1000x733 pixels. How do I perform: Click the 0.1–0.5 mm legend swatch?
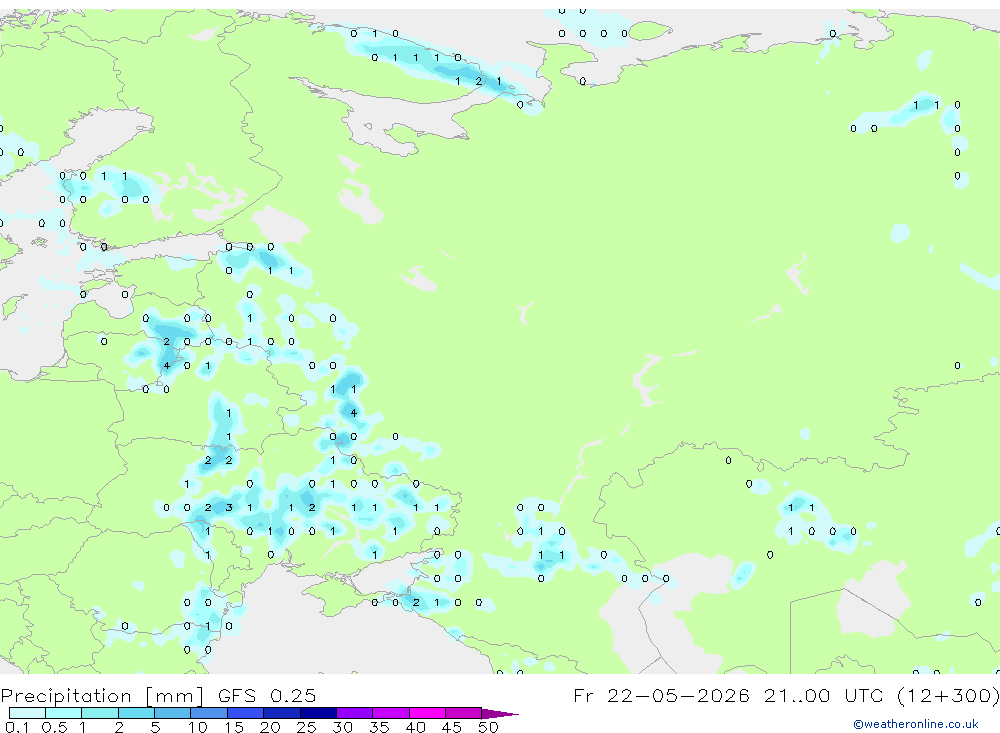(27, 713)
